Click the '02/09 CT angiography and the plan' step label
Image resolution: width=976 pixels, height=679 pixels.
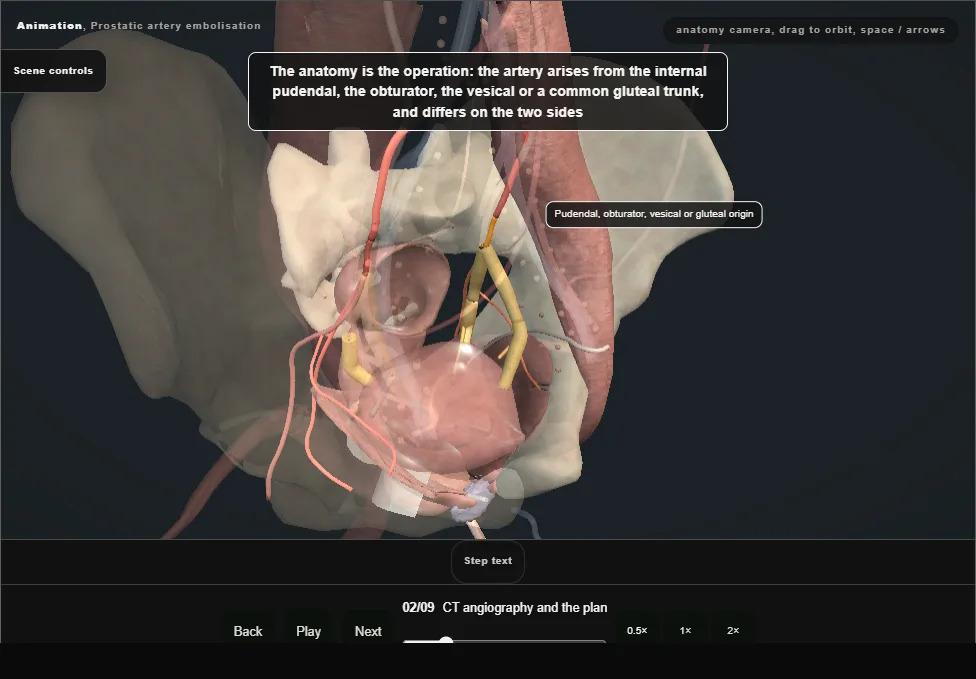[x=505, y=607]
